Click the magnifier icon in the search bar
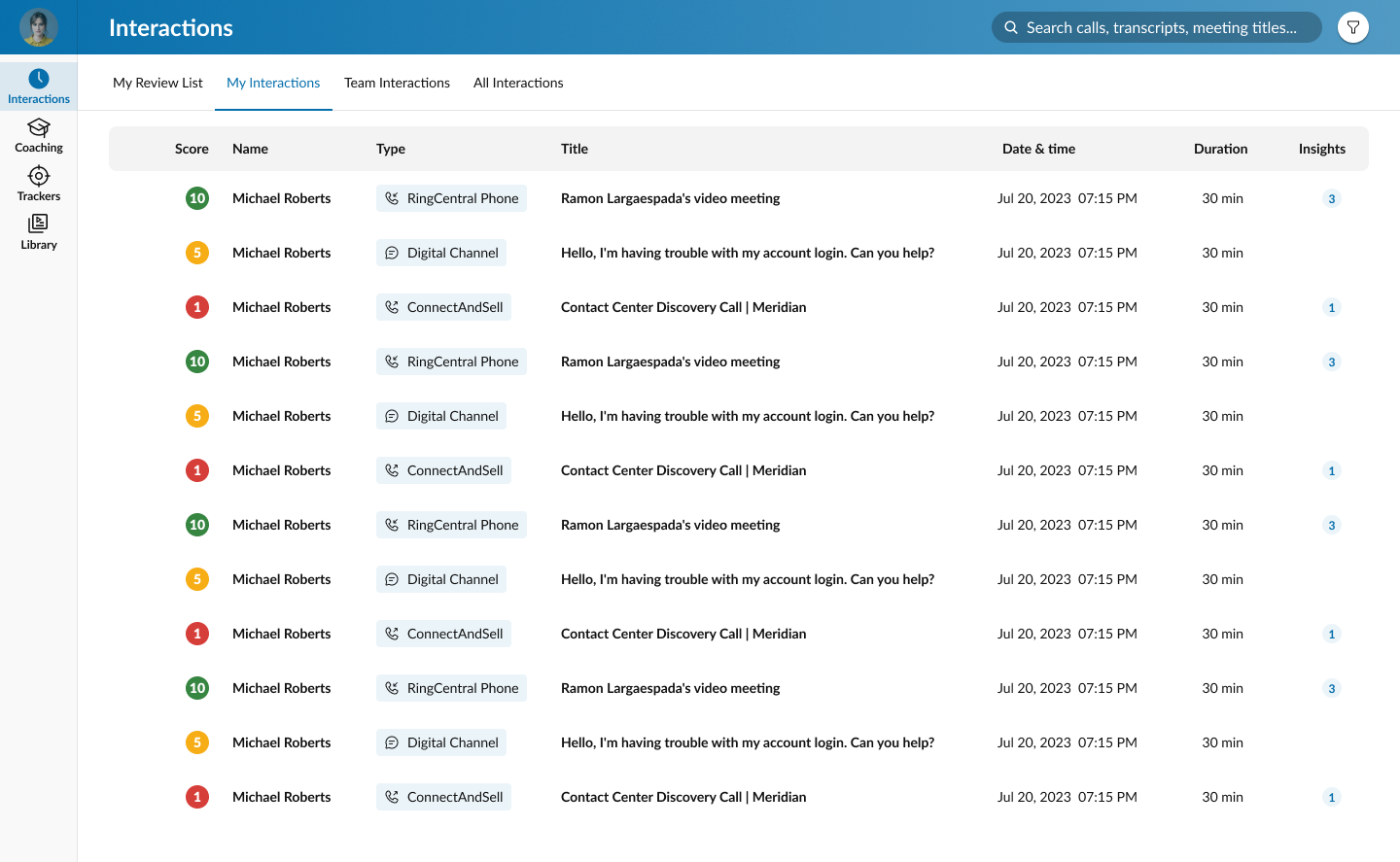The width and height of the screenshot is (1400, 862). (1011, 27)
